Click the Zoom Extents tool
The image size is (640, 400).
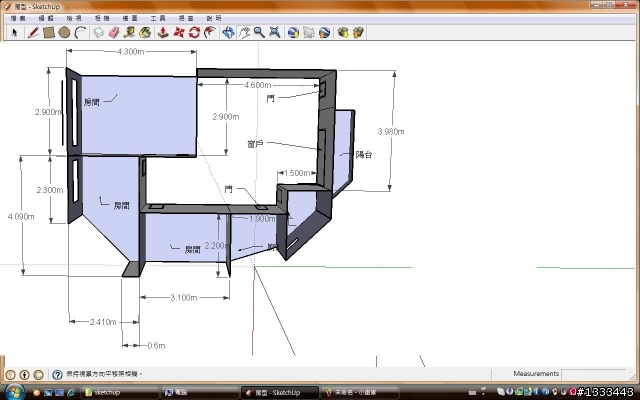(x=275, y=32)
